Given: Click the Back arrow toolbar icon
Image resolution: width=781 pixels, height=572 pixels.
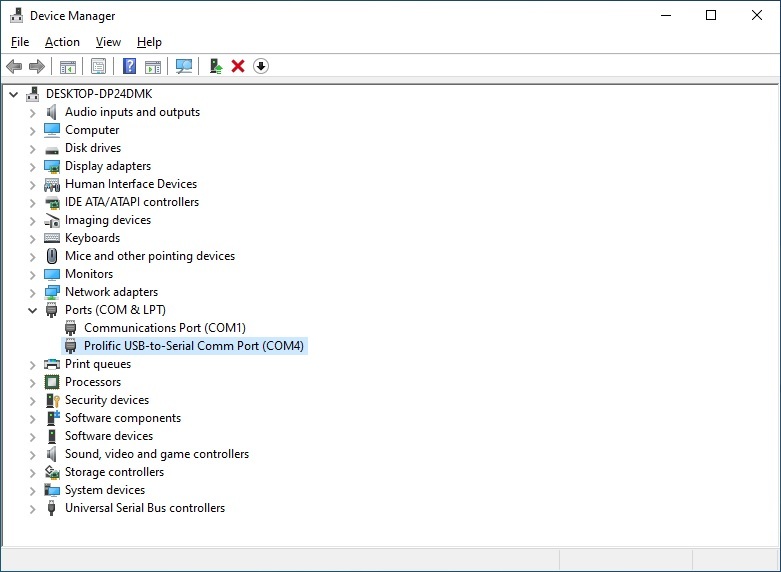Looking at the screenshot, I should [x=14, y=66].
